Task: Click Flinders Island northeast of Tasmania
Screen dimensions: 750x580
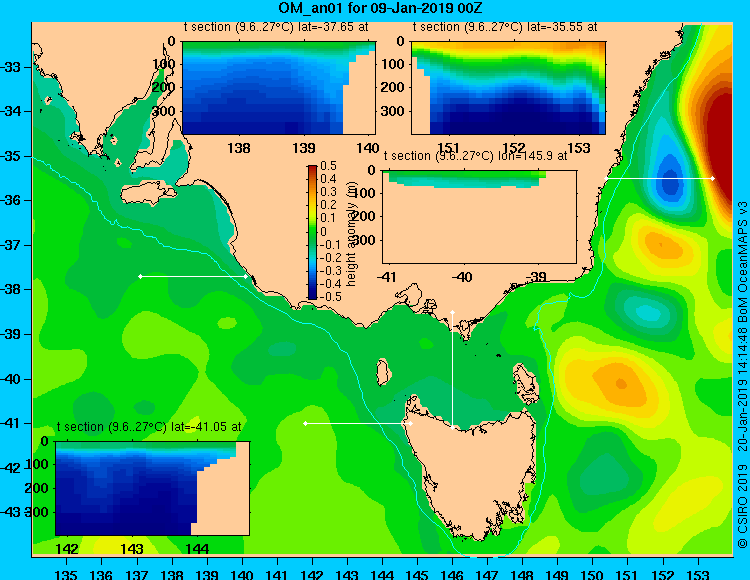Action: coord(526,384)
